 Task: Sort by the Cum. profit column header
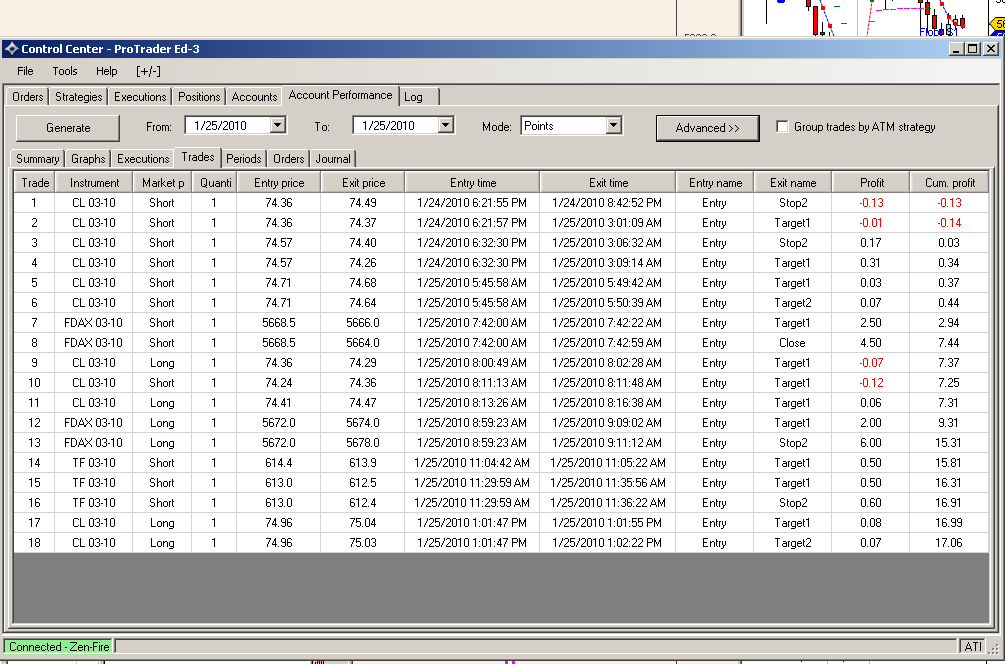(949, 183)
